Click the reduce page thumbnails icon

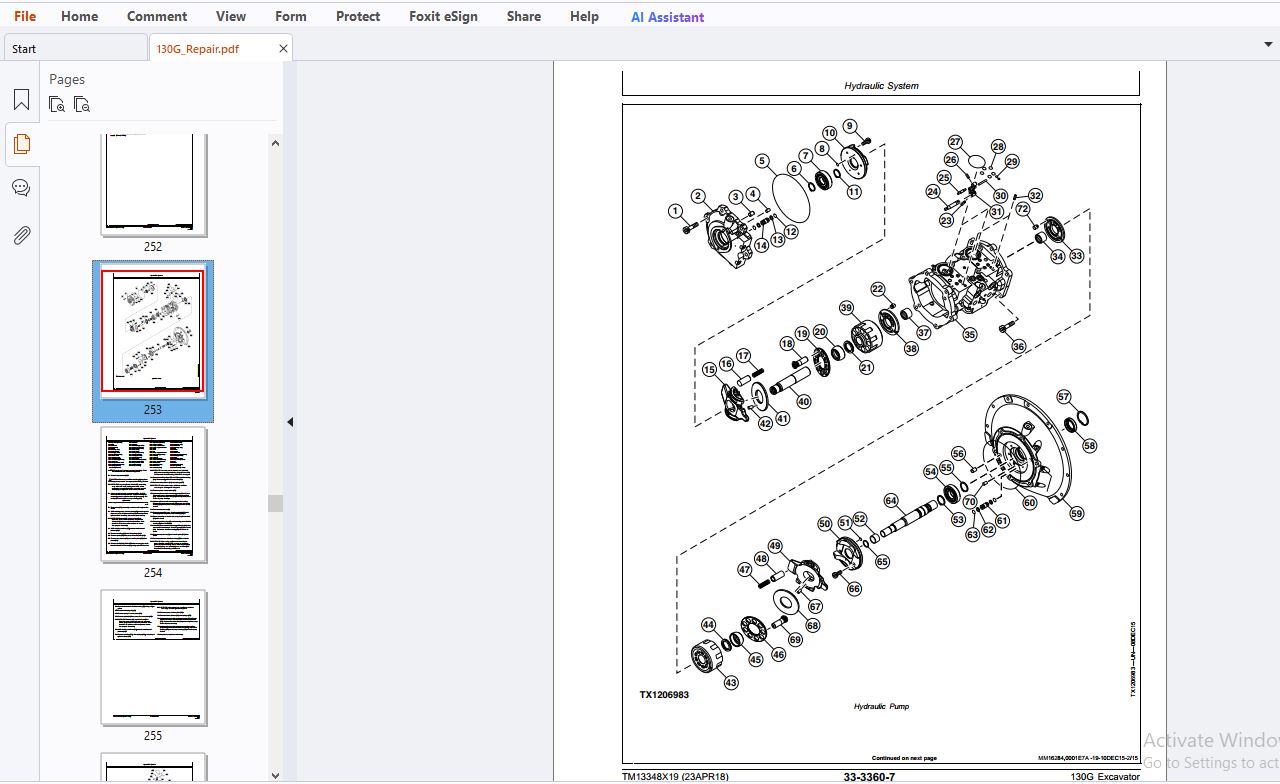tap(82, 104)
